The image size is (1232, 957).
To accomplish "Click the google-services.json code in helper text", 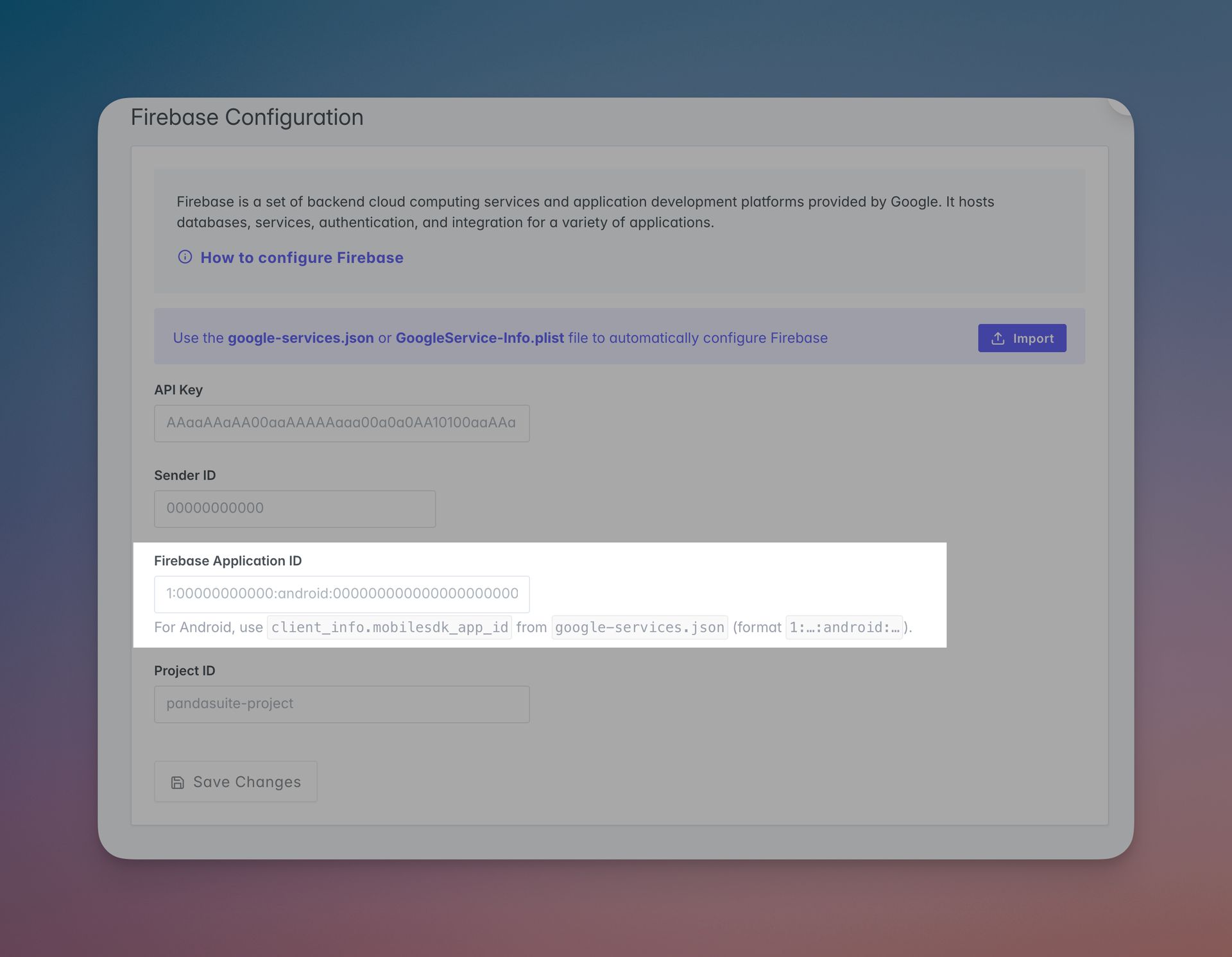I will [x=640, y=627].
